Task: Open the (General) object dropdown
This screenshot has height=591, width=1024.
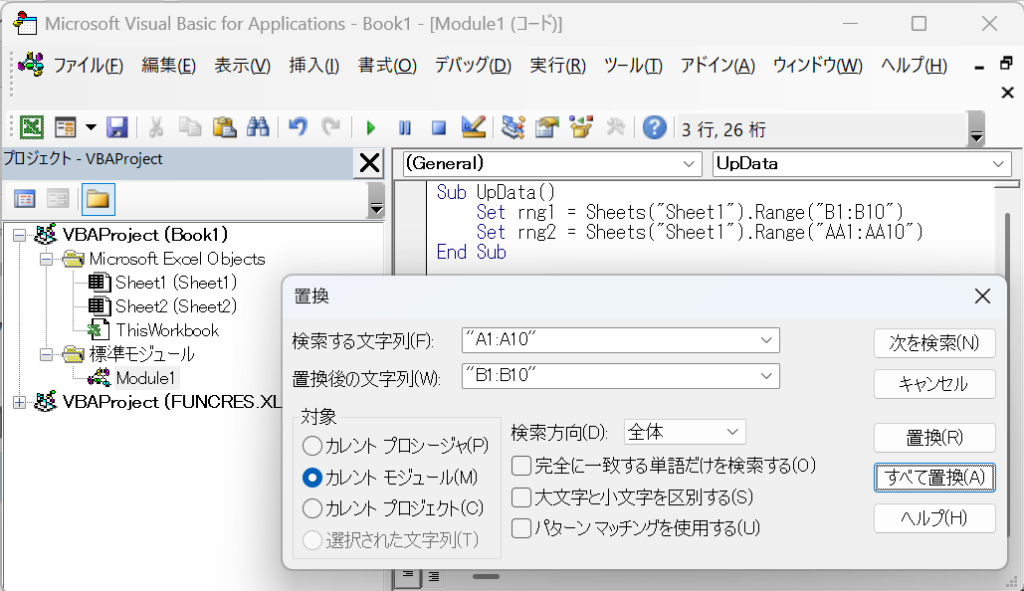Action: (688, 164)
